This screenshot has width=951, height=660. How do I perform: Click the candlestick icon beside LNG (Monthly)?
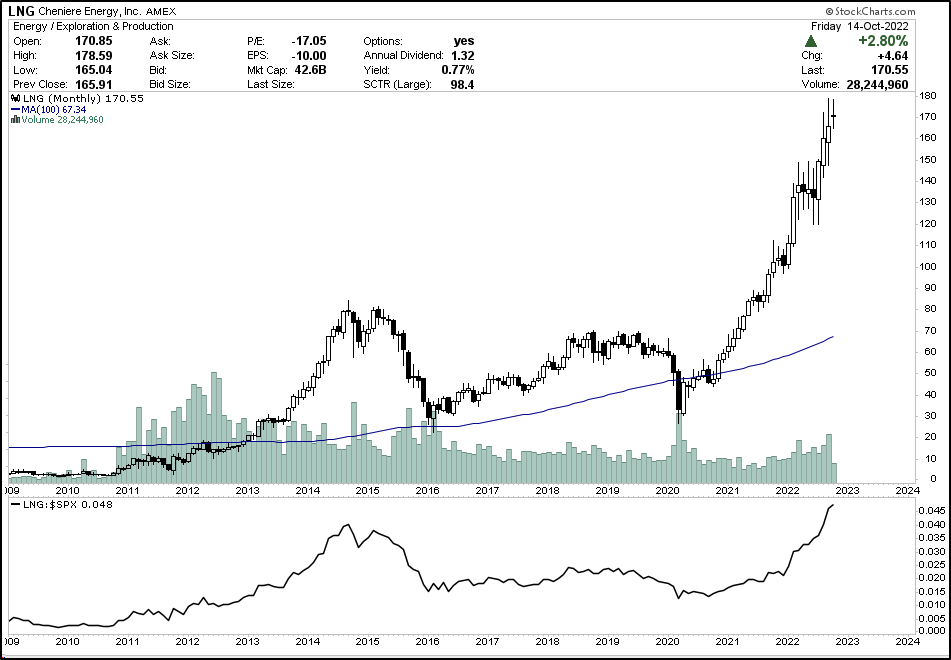[15, 98]
